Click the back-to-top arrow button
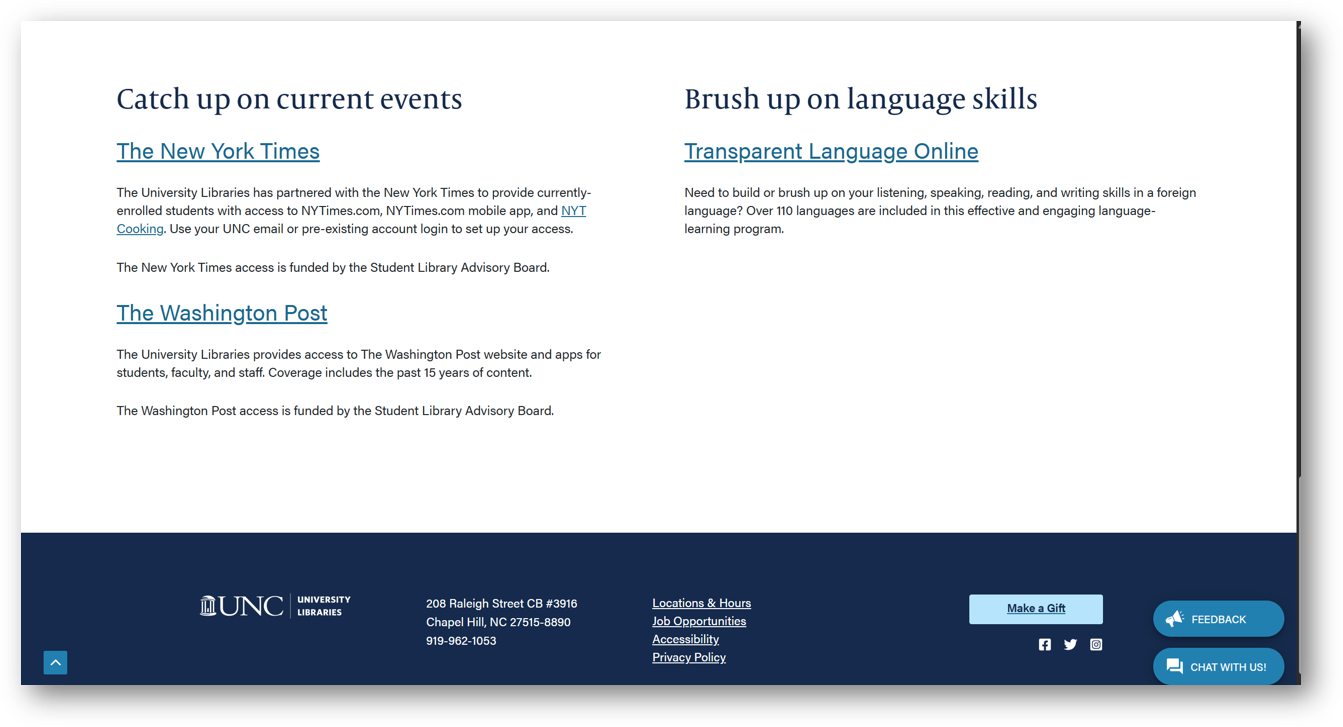Viewport: 1343px width, 727px height. 55,662
